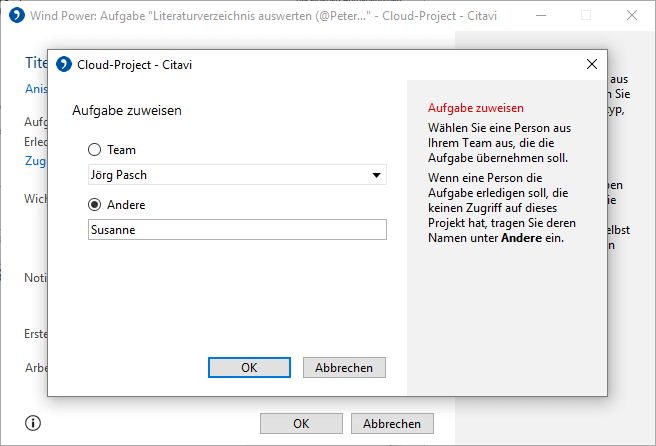The image size is (656, 446).
Task: Expand the Jörg Pasch dropdown arrow
Action: [x=377, y=175]
